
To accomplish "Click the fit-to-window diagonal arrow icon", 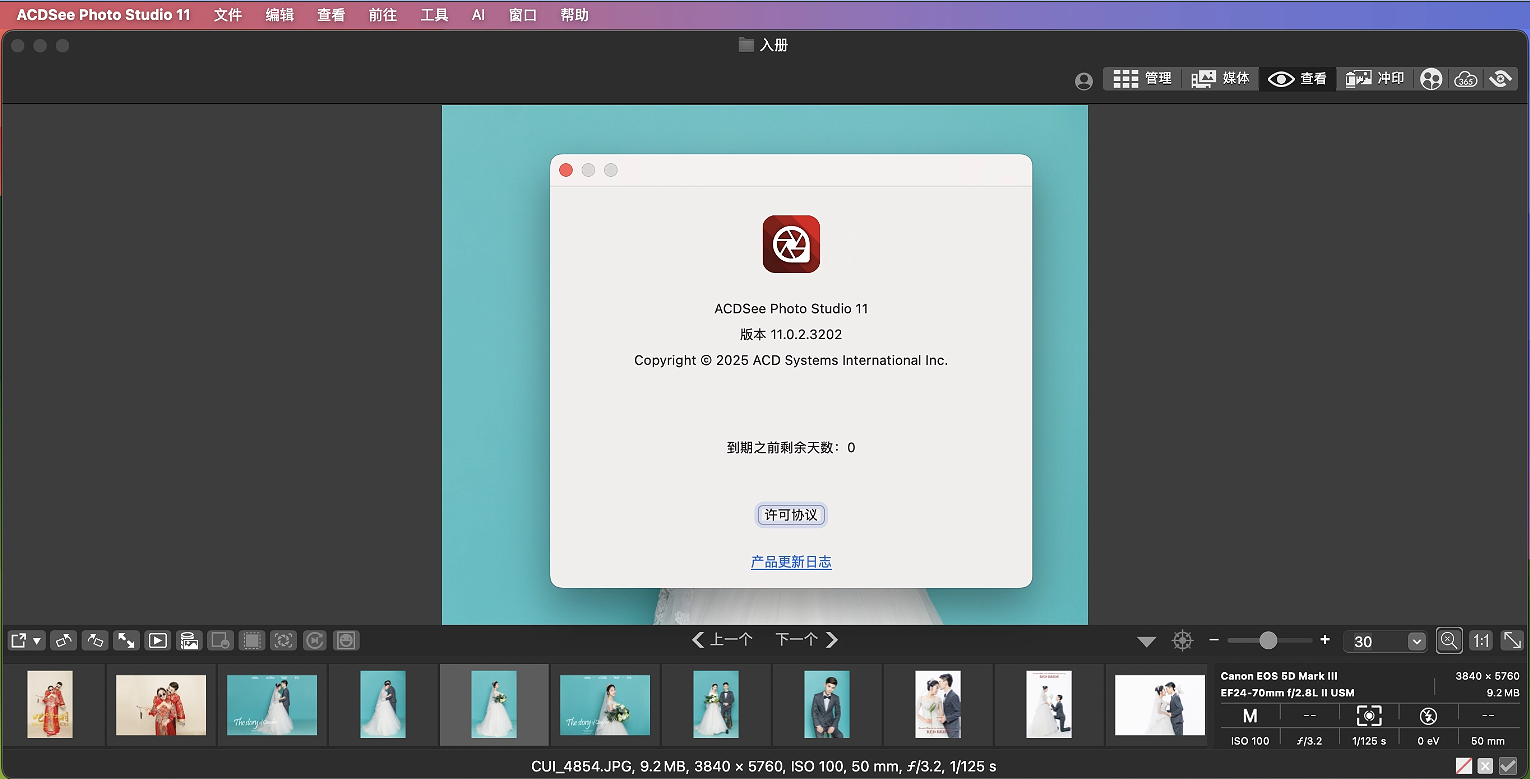I will click(1512, 640).
